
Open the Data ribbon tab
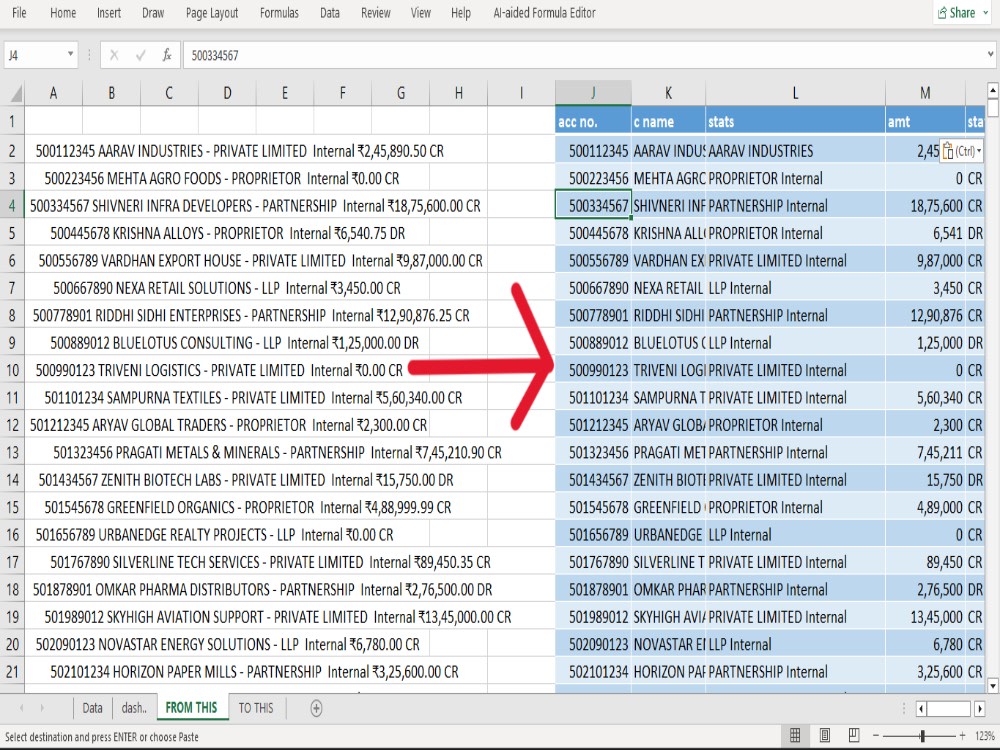click(x=330, y=13)
